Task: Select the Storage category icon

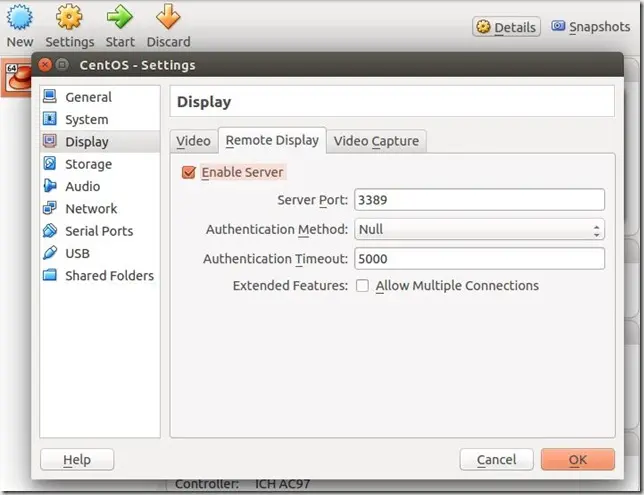Action: [50, 163]
